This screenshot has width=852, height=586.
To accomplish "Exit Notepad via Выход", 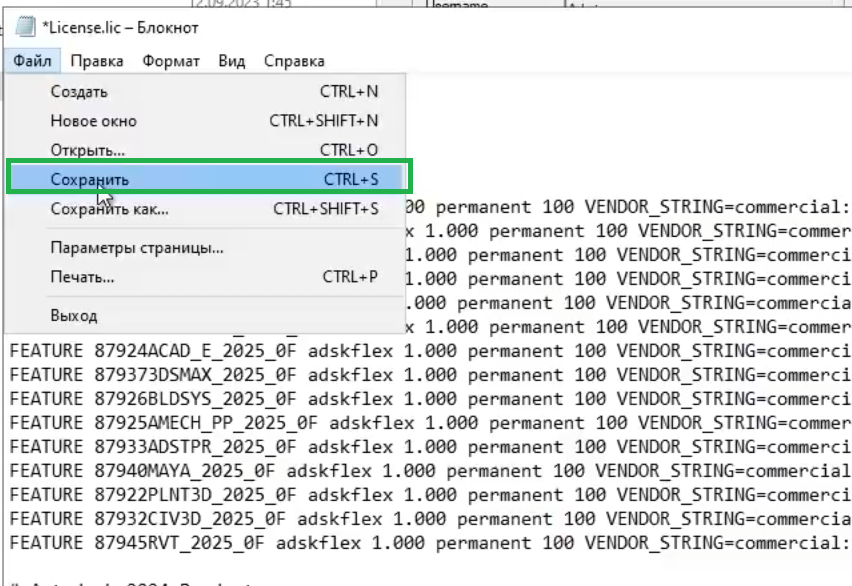I will (x=74, y=315).
